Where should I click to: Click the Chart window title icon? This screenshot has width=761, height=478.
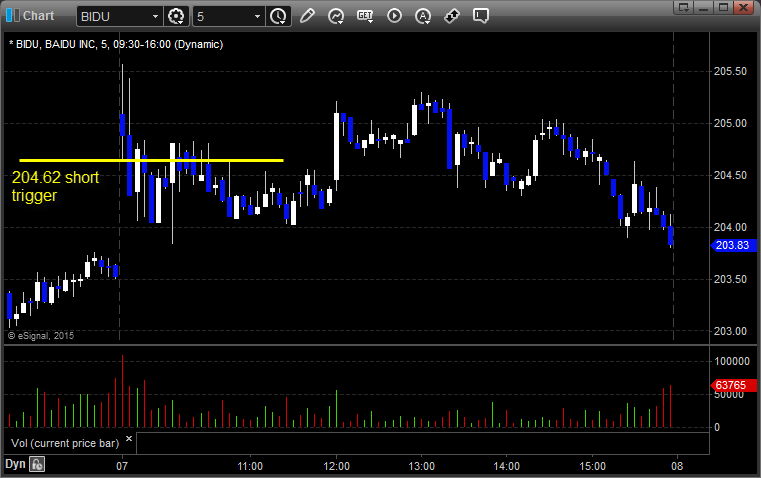pos(13,16)
